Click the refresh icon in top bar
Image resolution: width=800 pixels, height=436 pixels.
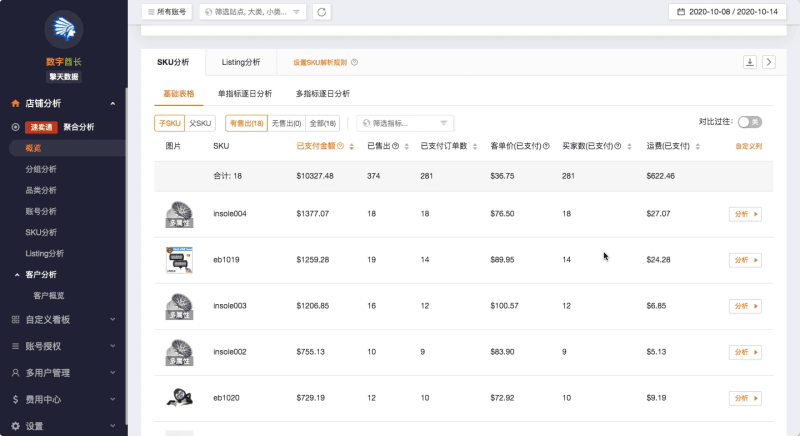pos(321,12)
